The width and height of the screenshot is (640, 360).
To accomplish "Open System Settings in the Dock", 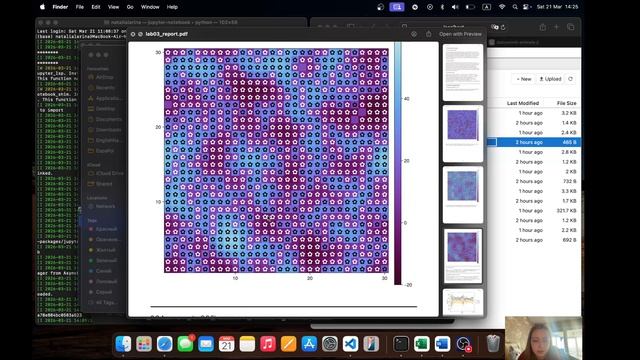I will (x=330, y=344).
